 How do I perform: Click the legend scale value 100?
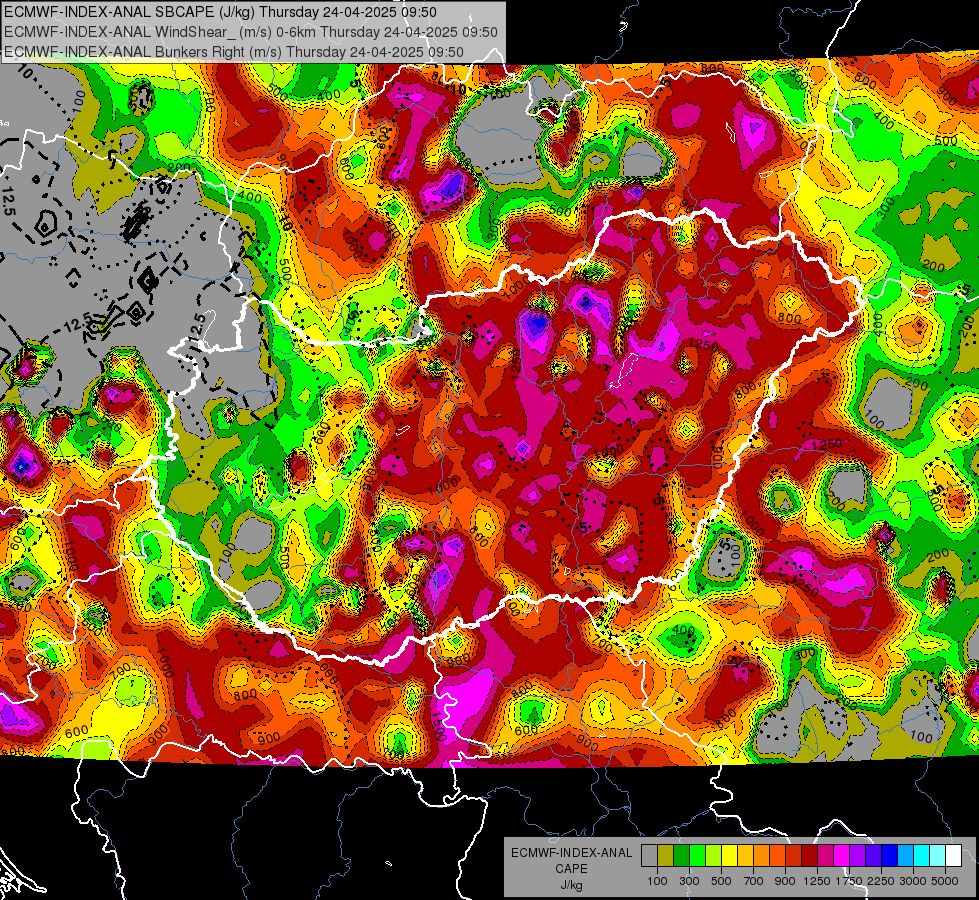657,881
